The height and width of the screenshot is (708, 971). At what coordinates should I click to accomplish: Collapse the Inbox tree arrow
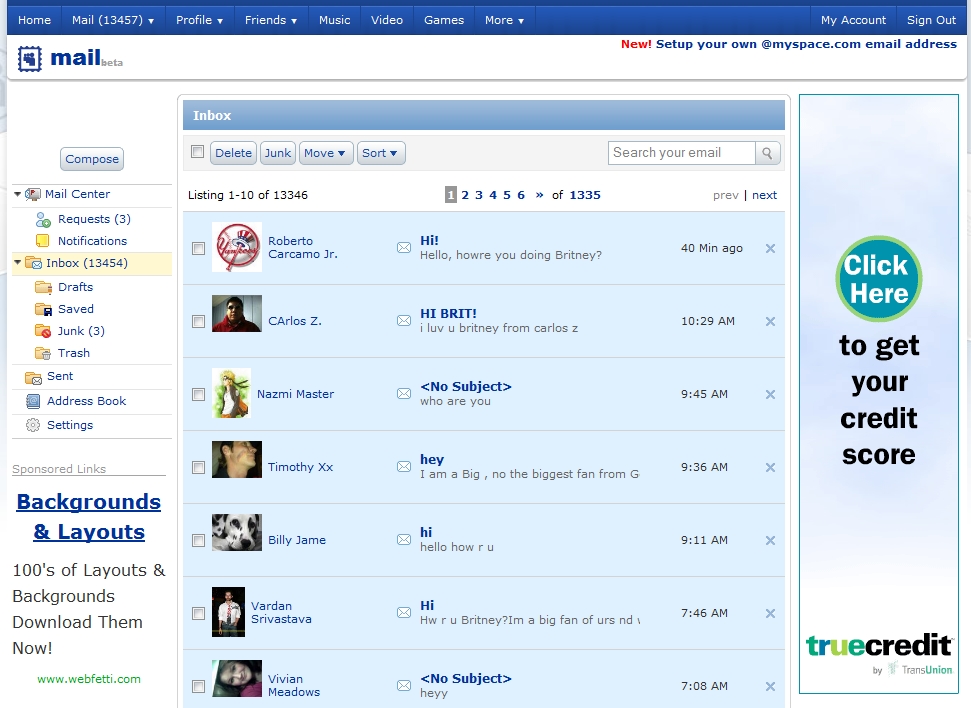click(17, 263)
